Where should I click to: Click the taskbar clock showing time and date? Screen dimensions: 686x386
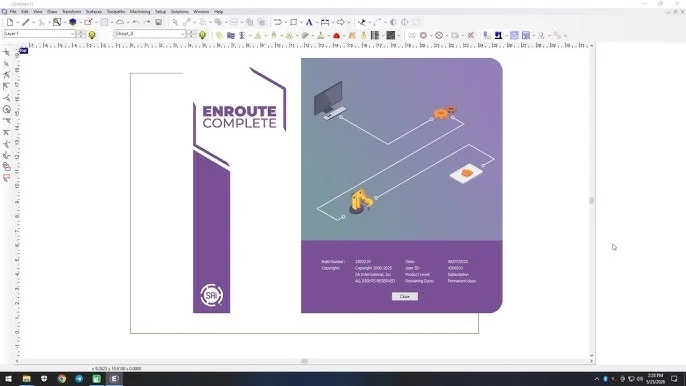pyautogui.click(x=655, y=379)
